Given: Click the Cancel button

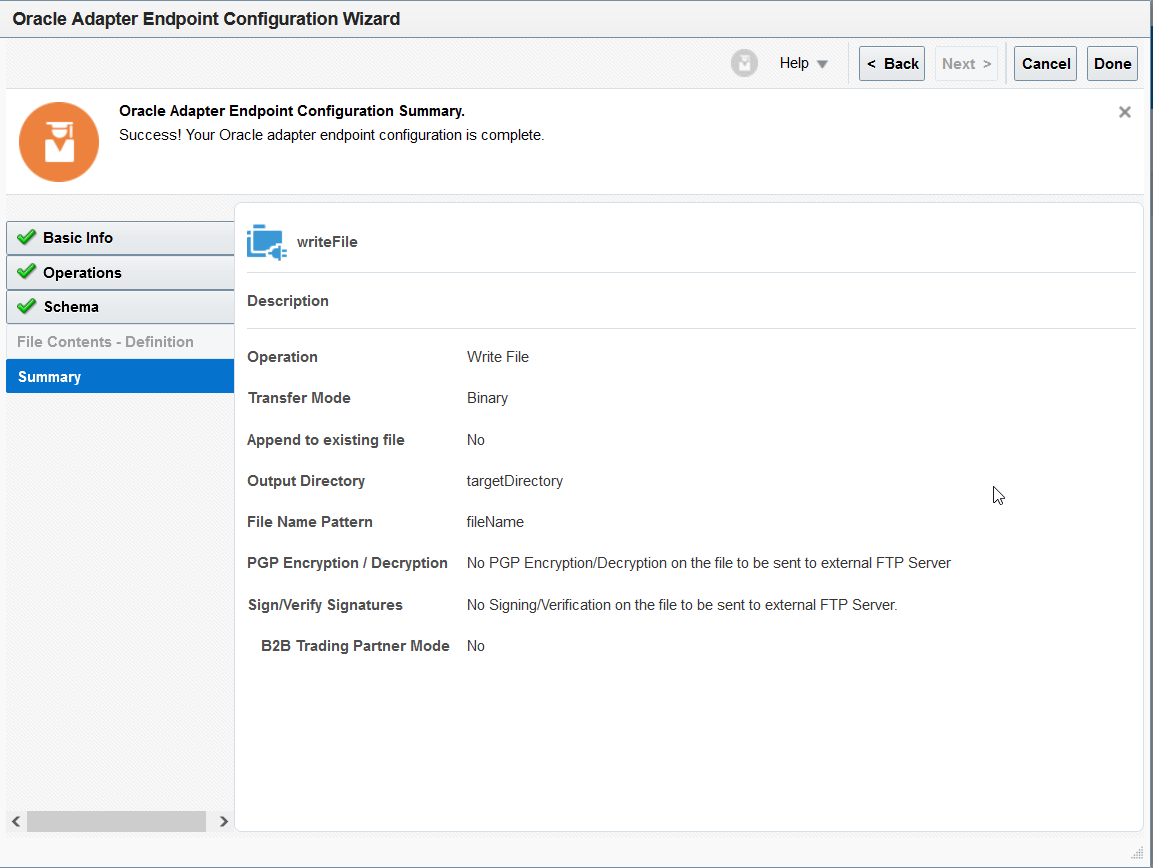Looking at the screenshot, I should coord(1045,63).
